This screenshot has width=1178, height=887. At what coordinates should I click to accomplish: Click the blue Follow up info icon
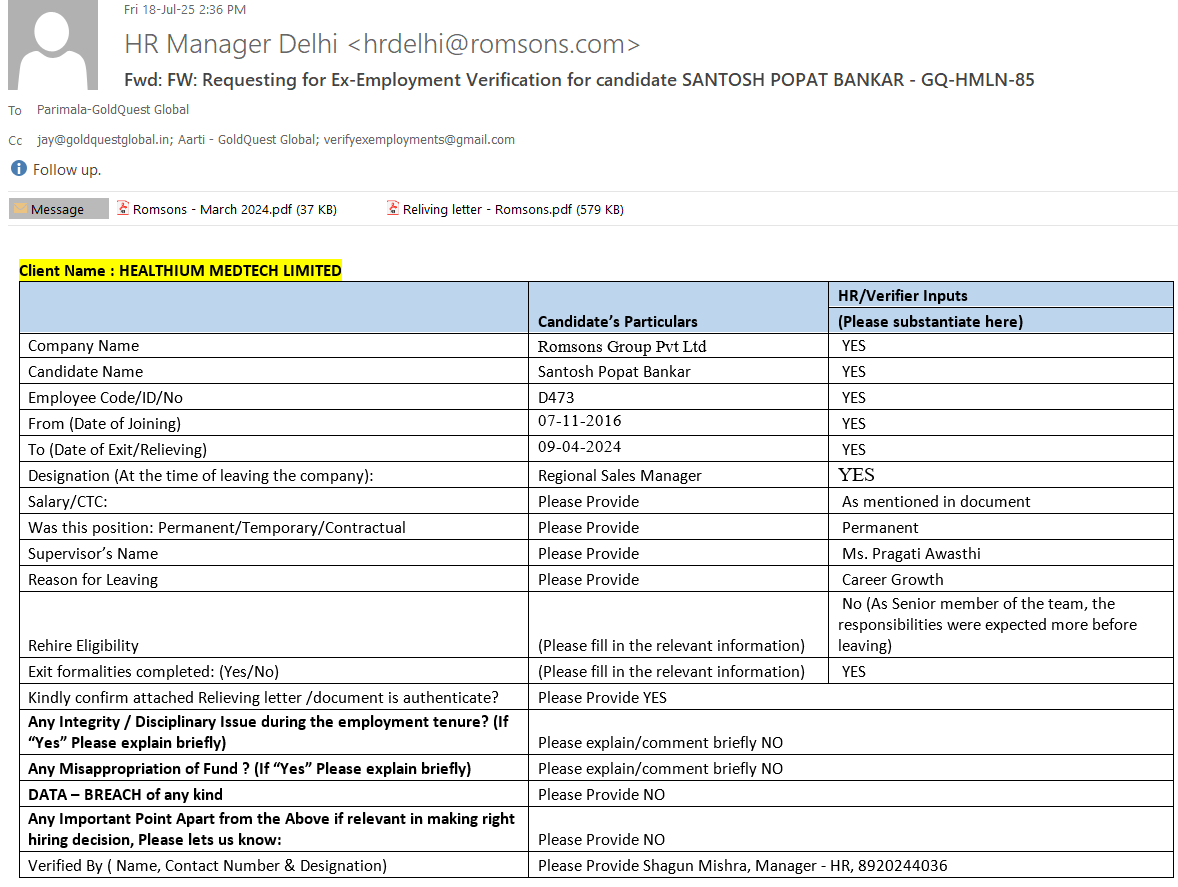click(18, 169)
